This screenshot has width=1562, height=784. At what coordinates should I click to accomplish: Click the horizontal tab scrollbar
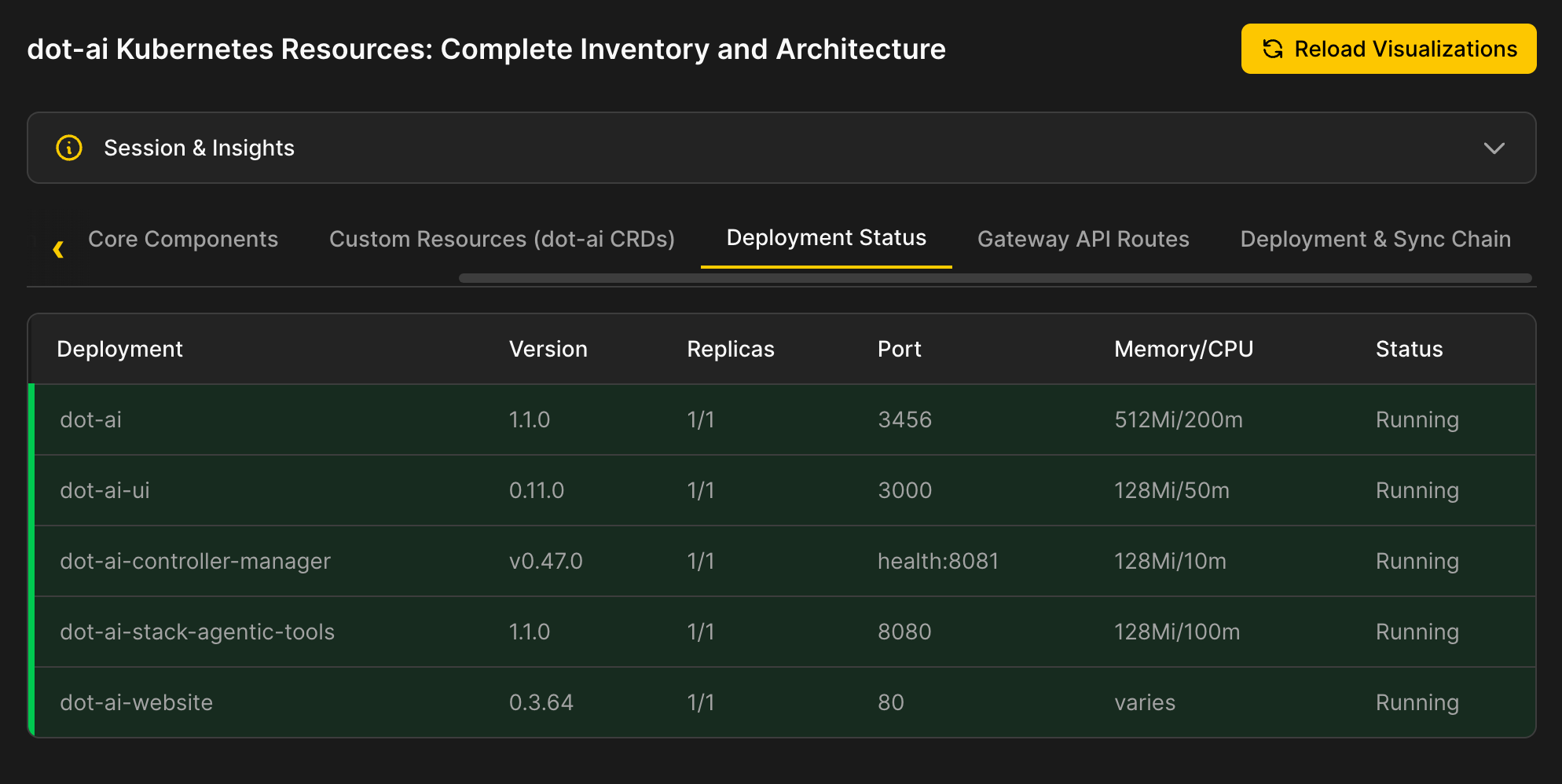(995, 278)
